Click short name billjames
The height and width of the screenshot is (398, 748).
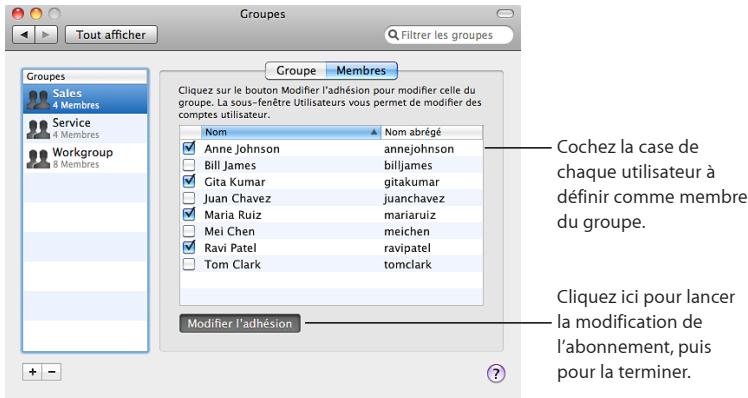408,166
